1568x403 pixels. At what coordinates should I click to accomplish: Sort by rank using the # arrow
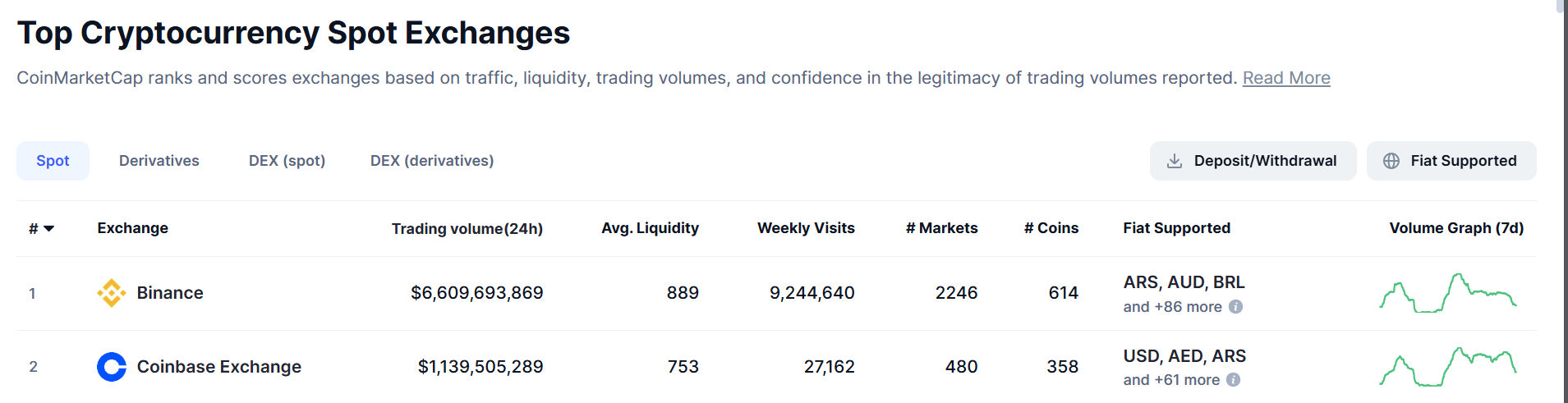[48, 229]
